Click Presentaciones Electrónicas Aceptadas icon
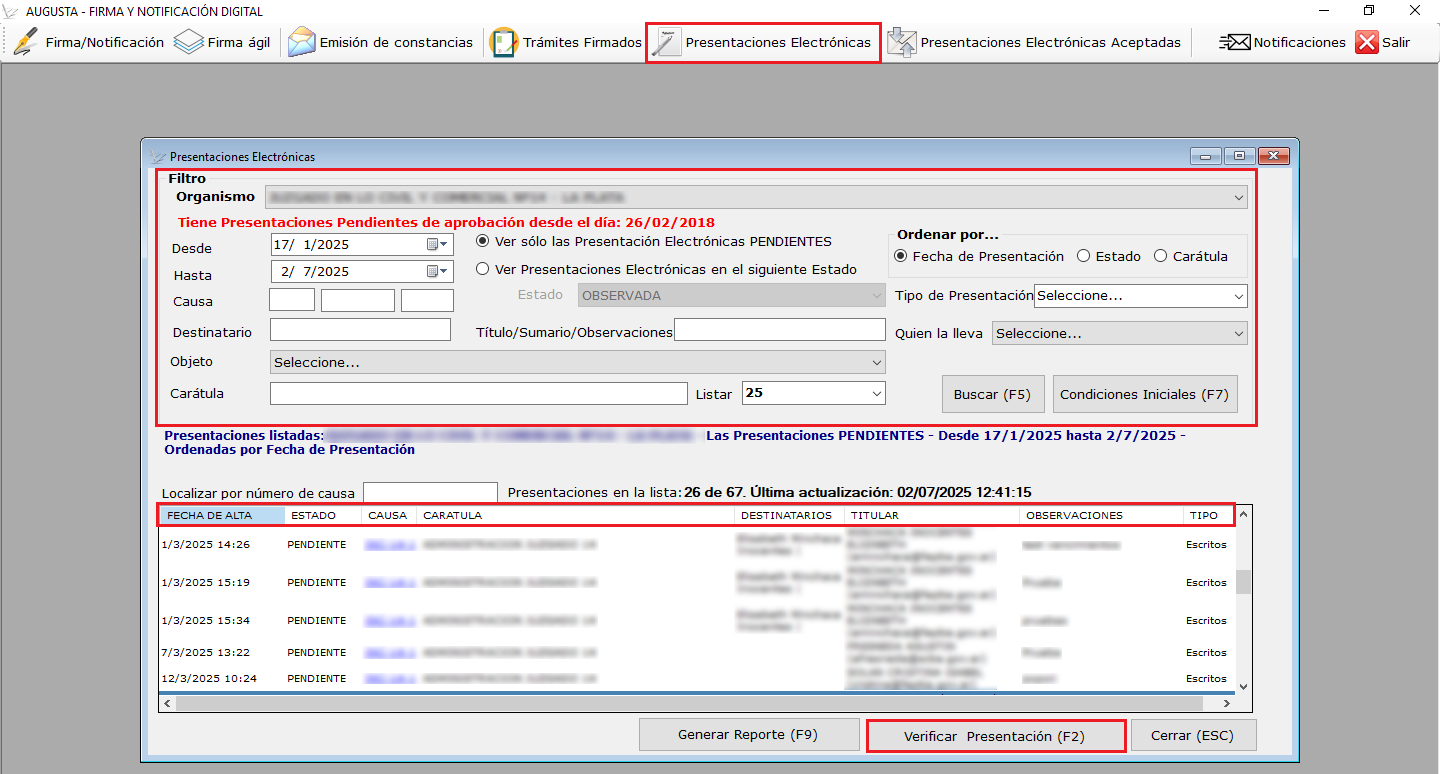Screen dimensions: 1440x774 901,43
